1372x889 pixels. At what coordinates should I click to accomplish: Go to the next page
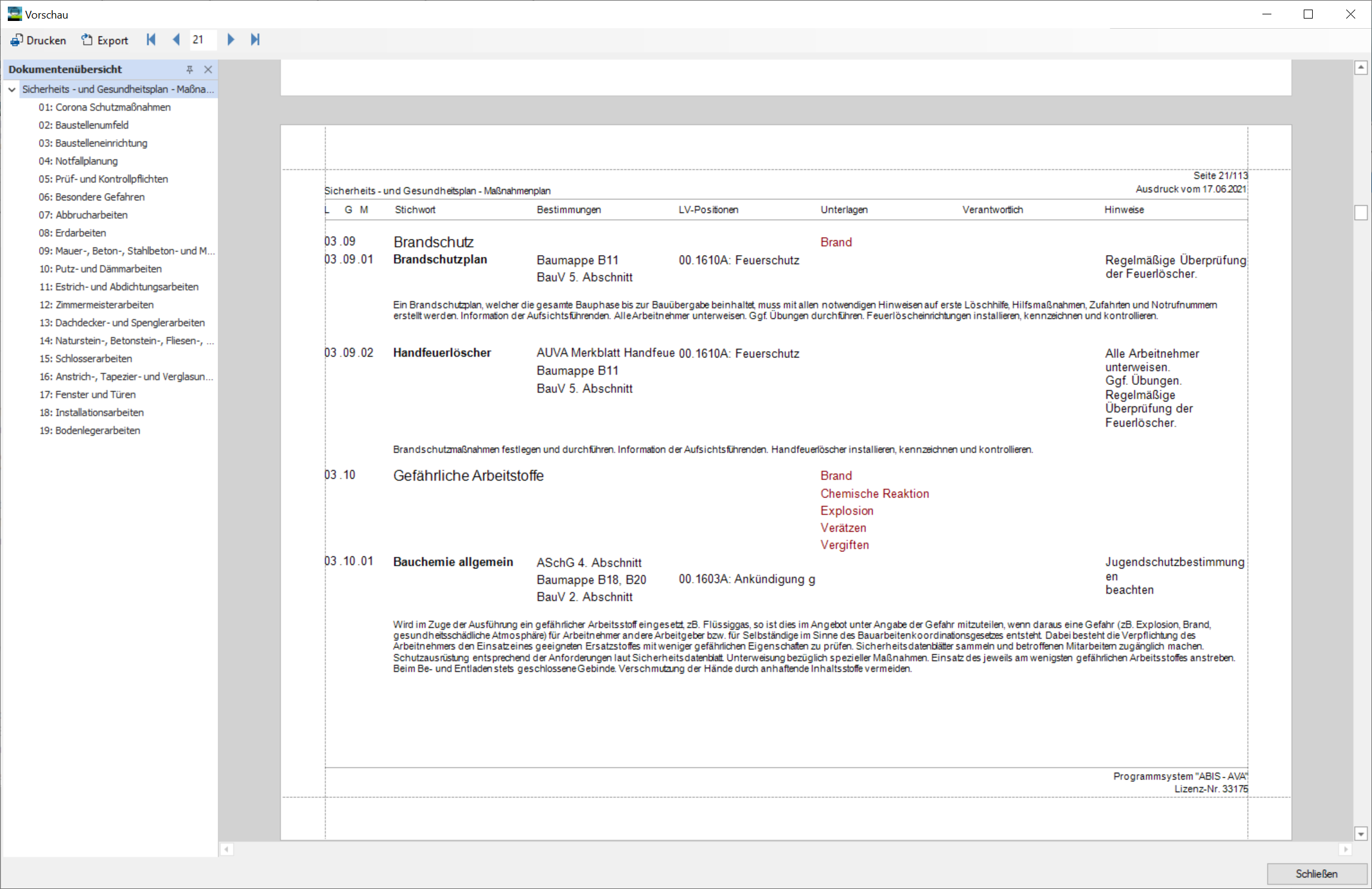click(x=231, y=40)
